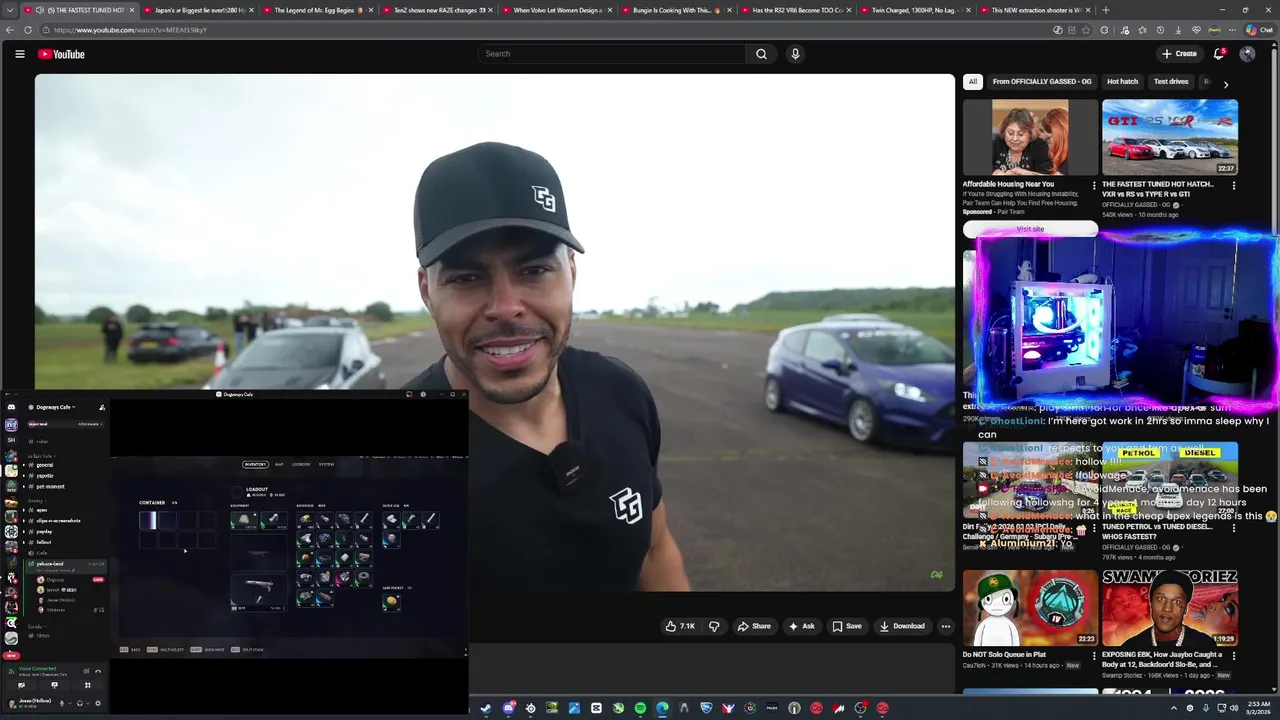
Task: Open the headphones device dropdown arrow in Discord
Action: click(x=87, y=703)
